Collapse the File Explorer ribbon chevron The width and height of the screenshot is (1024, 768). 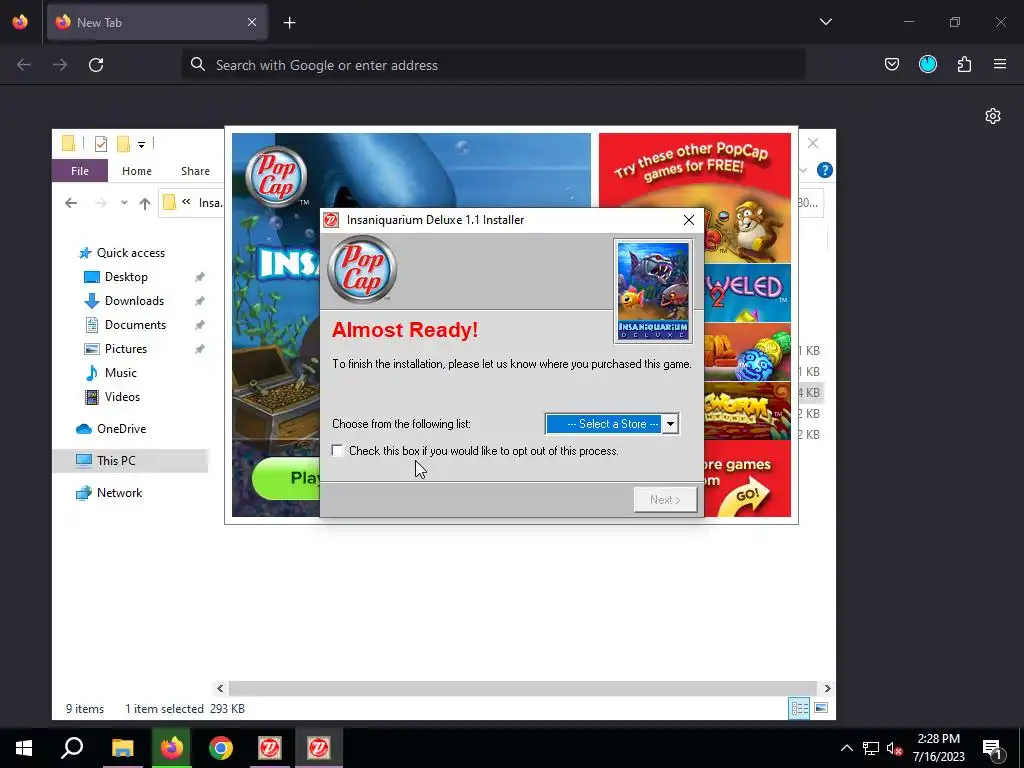click(x=803, y=170)
